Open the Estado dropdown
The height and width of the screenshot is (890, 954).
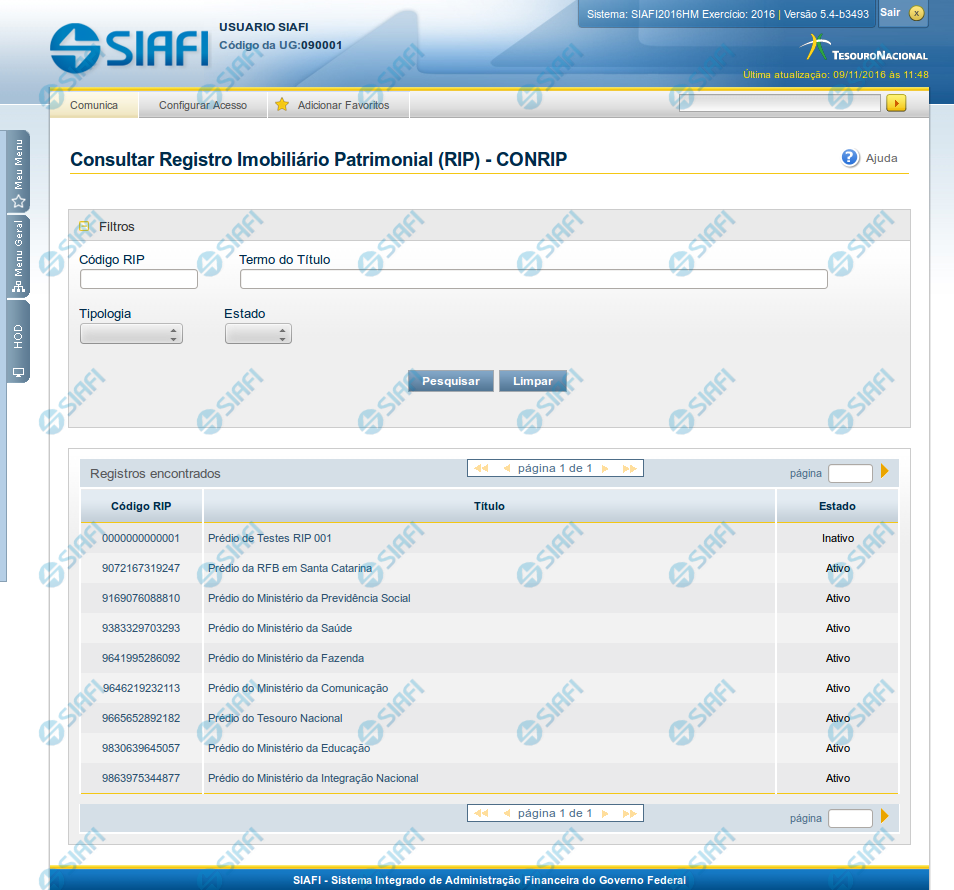[x=258, y=334]
